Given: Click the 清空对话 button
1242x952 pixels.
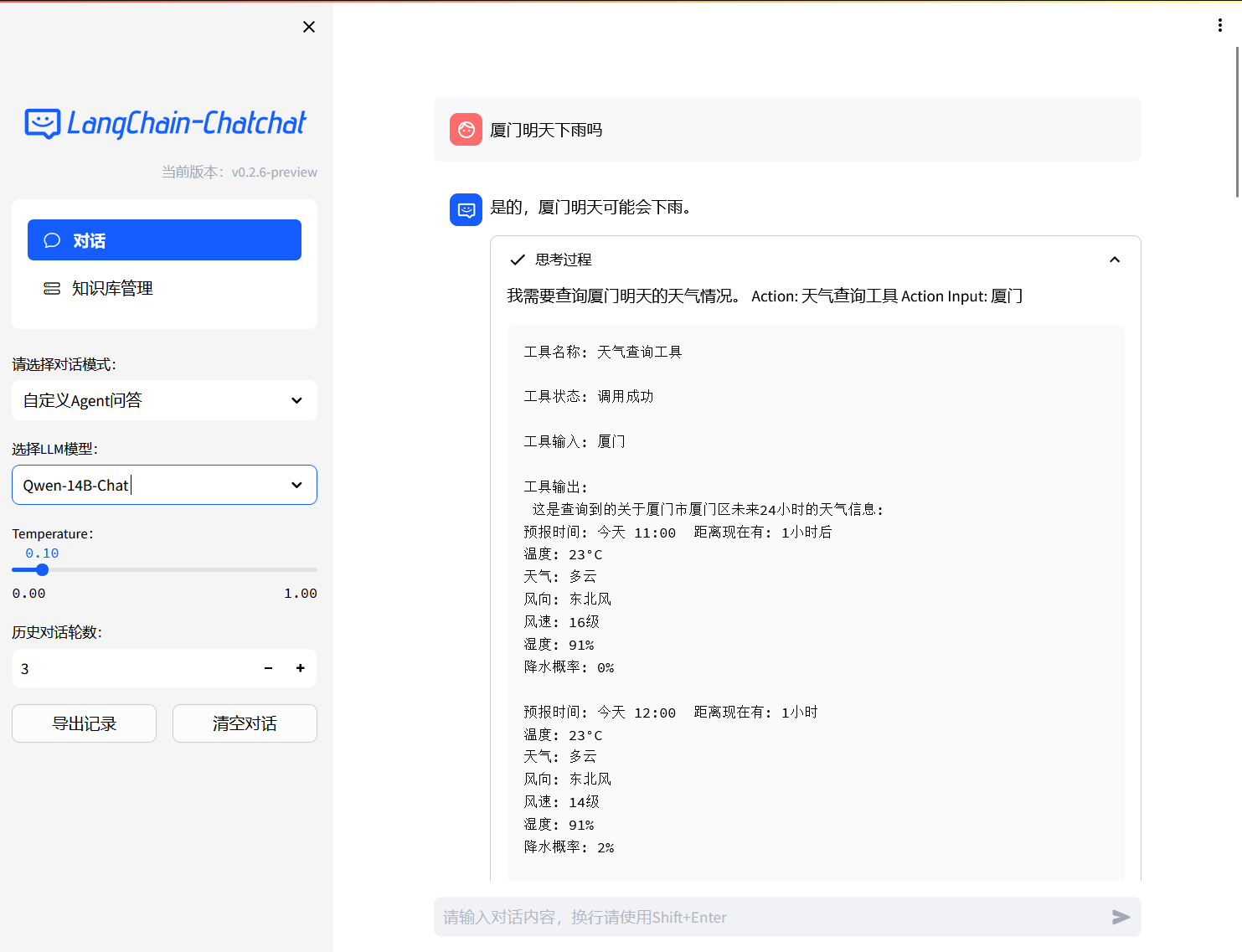Looking at the screenshot, I should click(245, 723).
